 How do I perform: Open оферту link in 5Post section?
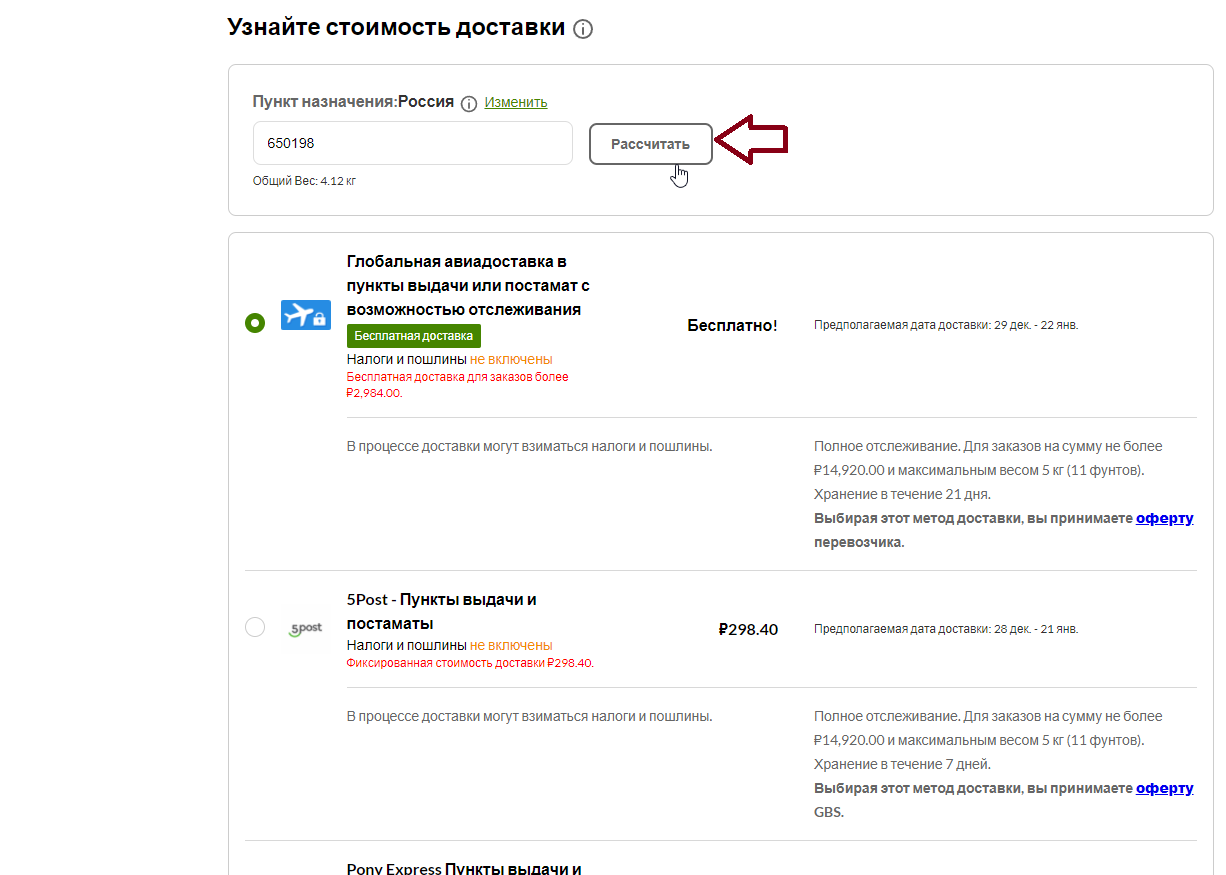[x=1165, y=788]
